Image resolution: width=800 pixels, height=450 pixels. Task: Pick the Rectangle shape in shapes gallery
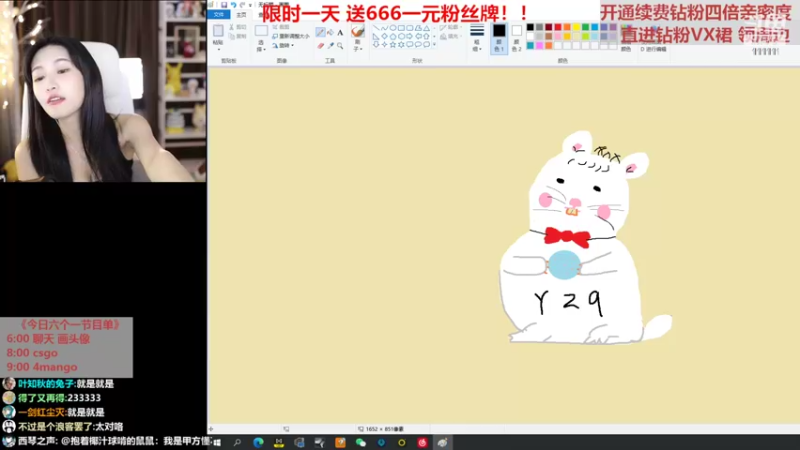[x=401, y=28]
